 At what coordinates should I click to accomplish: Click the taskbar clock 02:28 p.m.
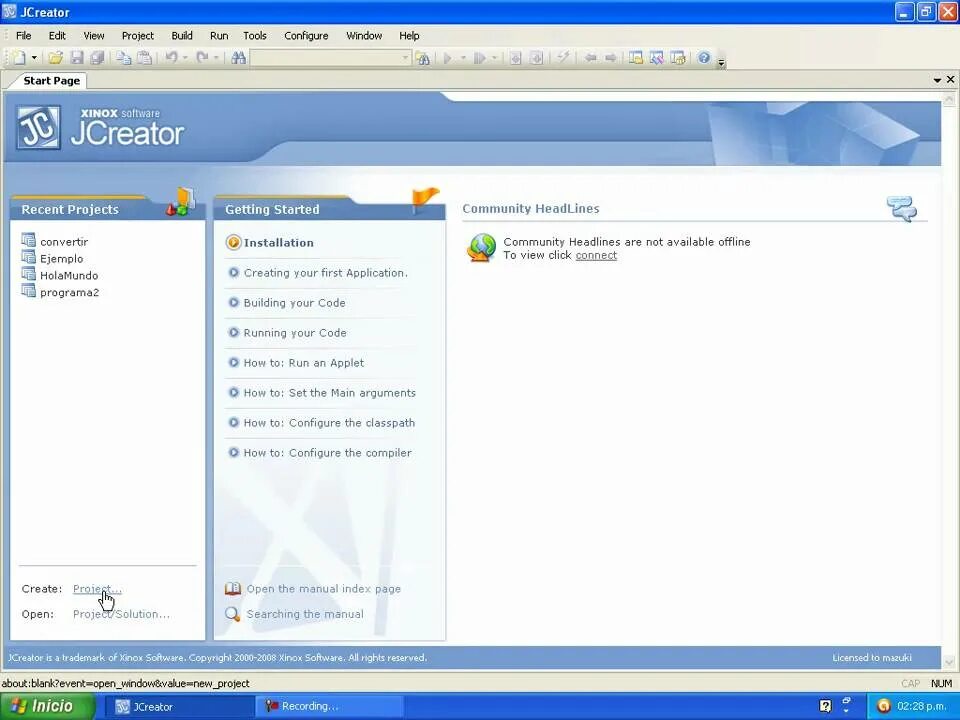(921, 707)
